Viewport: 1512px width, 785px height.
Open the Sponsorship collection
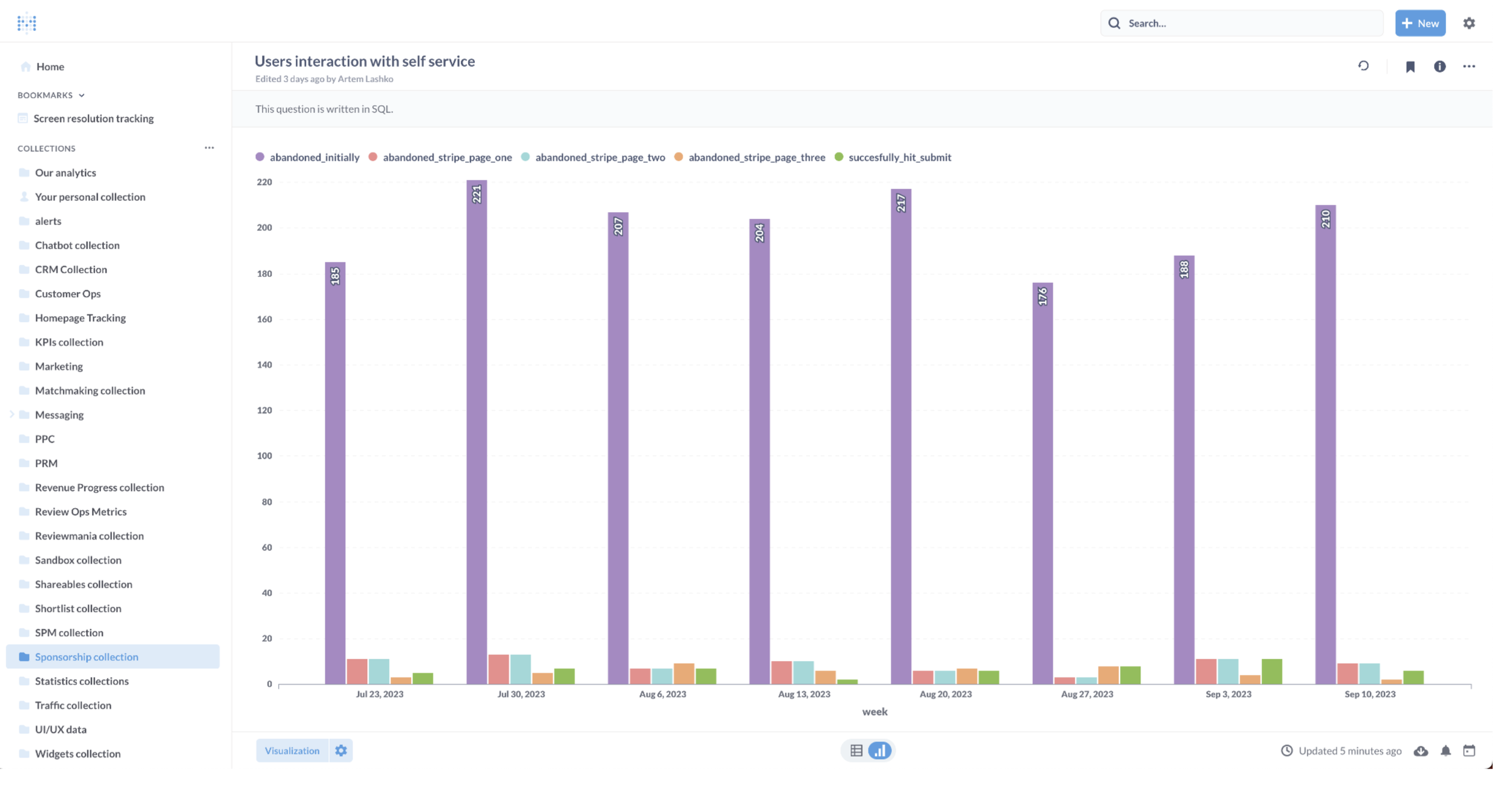pos(86,656)
